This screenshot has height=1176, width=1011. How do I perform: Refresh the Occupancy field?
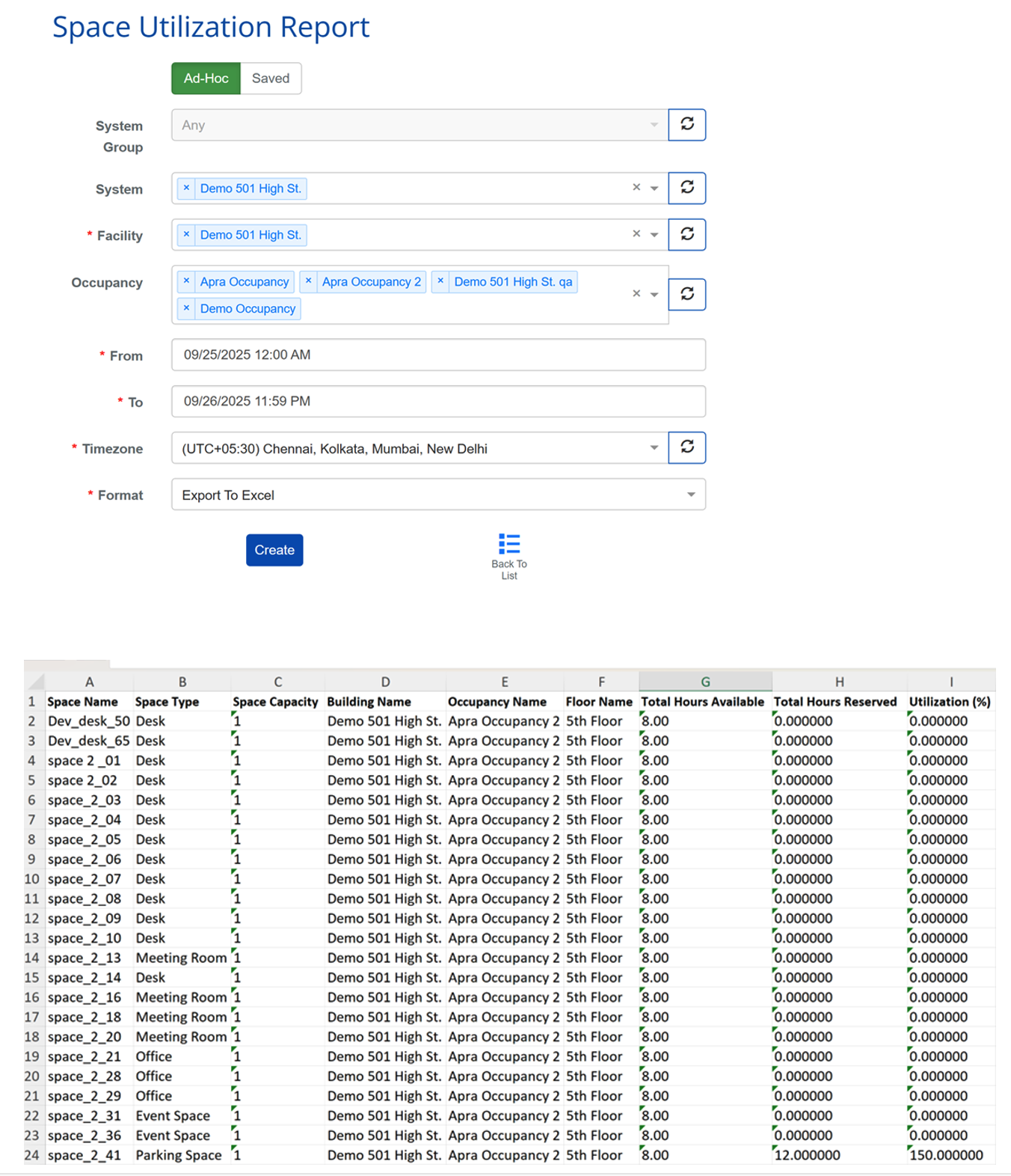[687, 294]
